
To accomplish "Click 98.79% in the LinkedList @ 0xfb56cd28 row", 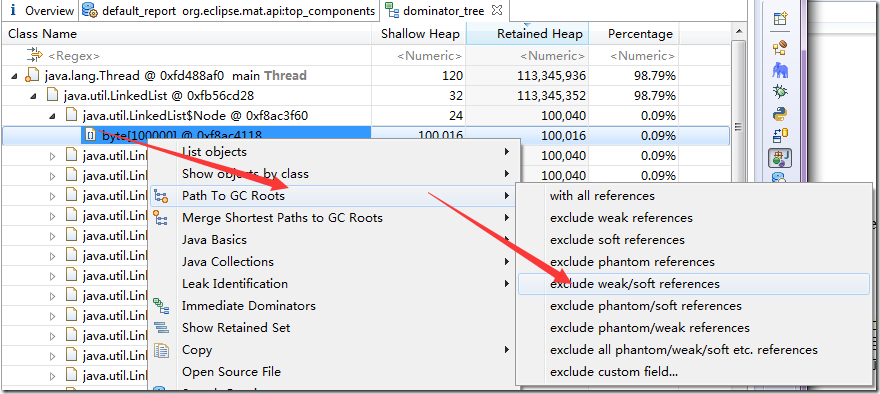I will click(x=654, y=96).
